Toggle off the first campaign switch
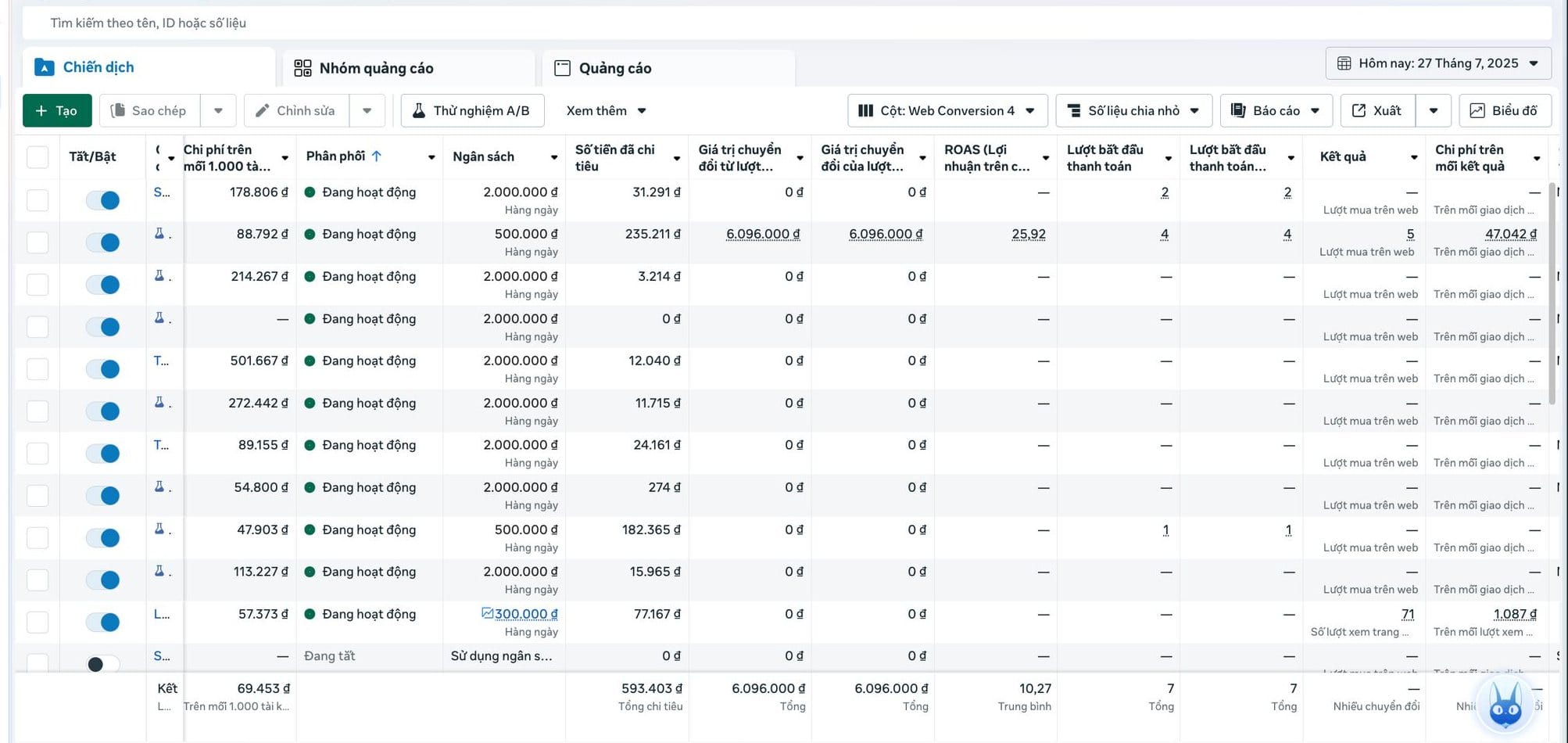 click(x=102, y=200)
